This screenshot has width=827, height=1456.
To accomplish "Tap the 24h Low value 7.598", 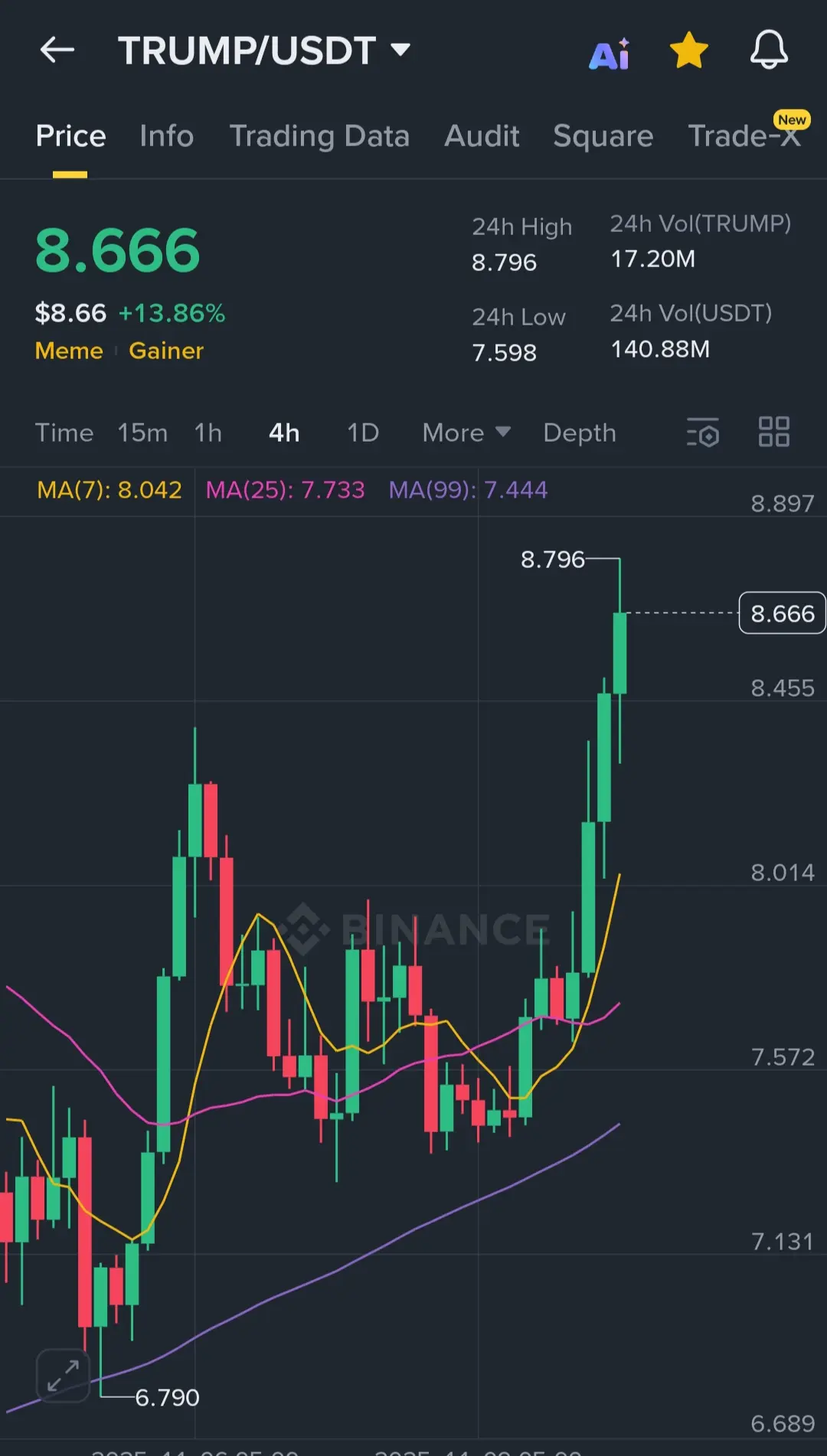I will pos(504,353).
